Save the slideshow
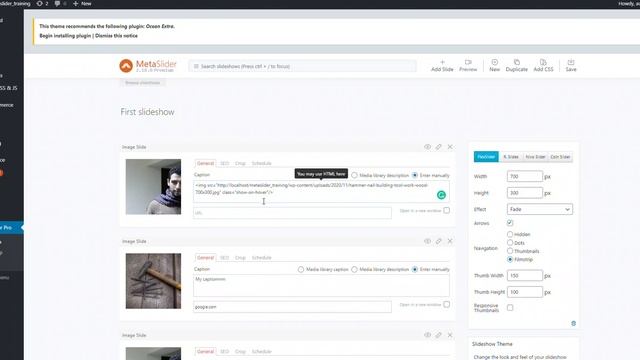The width and height of the screenshot is (640, 360). pyautogui.click(x=571, y=66)
